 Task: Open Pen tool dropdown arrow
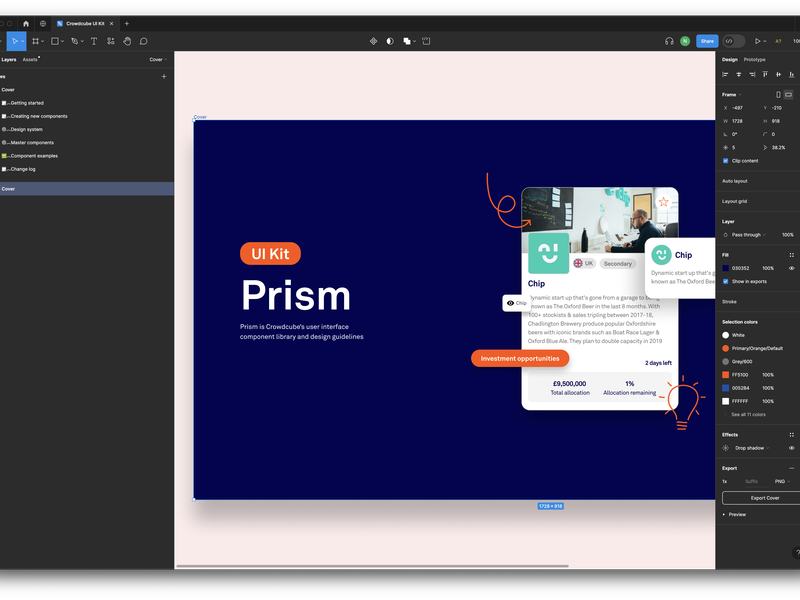tap(82, 41)
